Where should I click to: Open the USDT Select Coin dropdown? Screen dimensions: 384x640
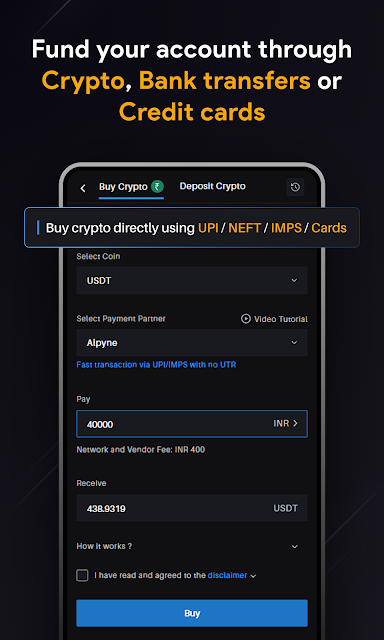pyautogui.click(x=192, y=280)
